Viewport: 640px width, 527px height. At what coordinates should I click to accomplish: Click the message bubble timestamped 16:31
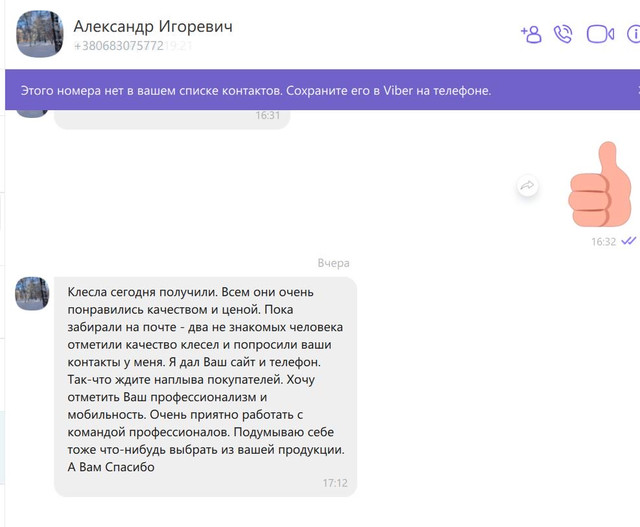[x=170, y=117]
